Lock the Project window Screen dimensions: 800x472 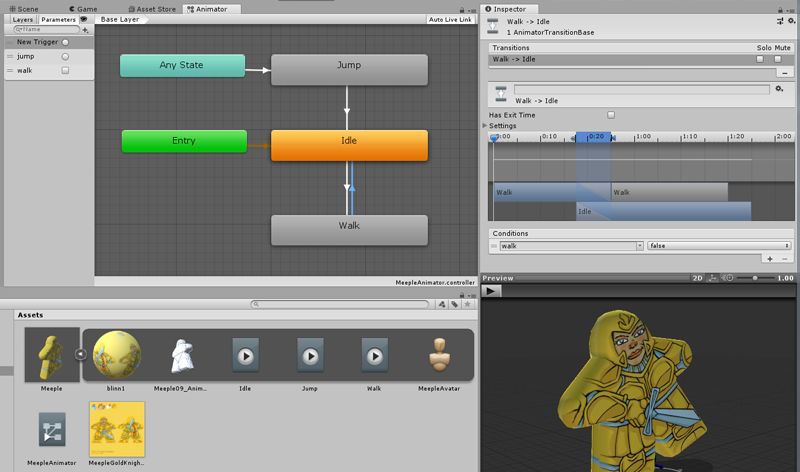pyautogui.click(x=462, y=295)
